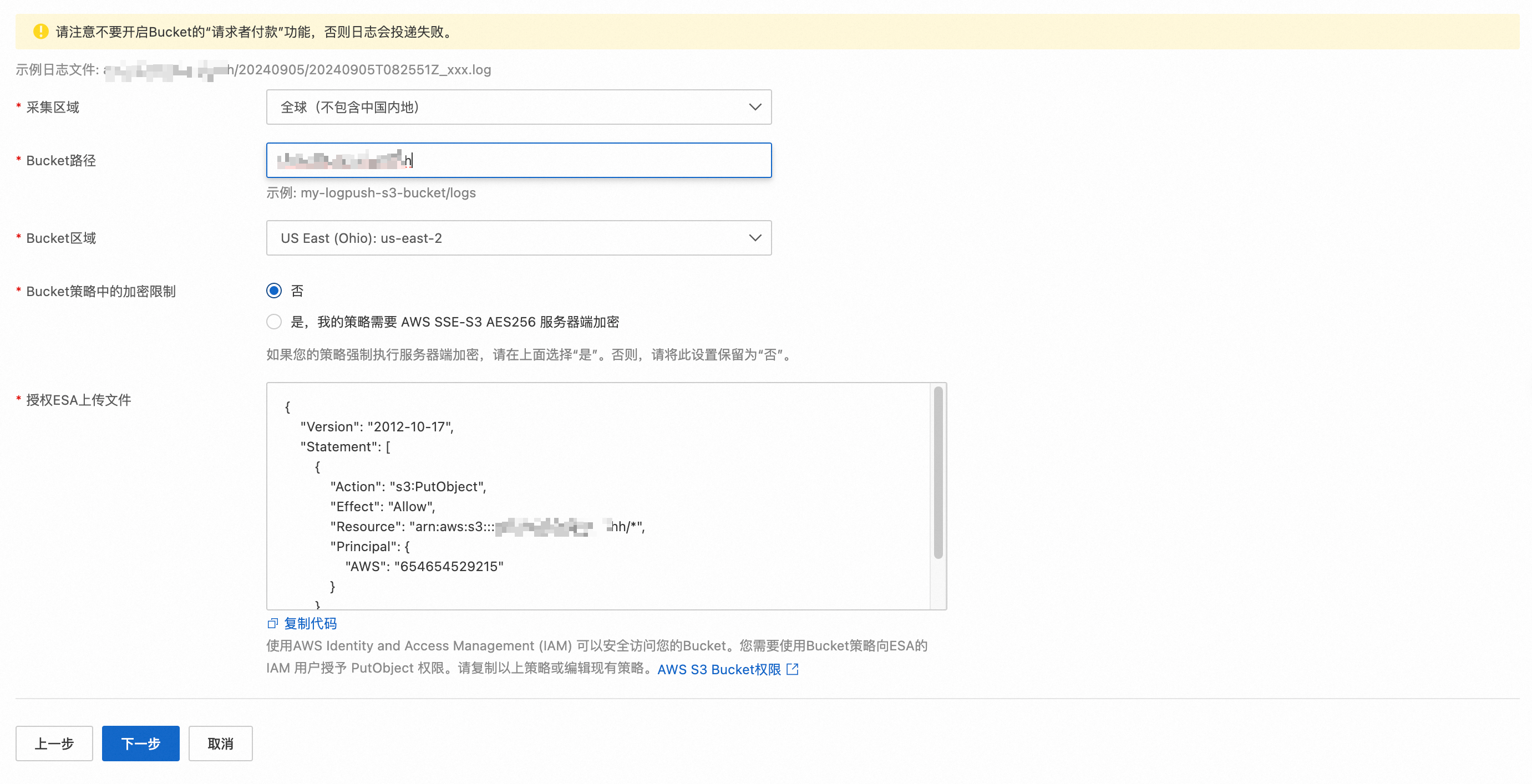Screen dimensions: 1532x784
Task: Click chevron arrow in 采集区域 dropdown
Action: coord(755,107)
